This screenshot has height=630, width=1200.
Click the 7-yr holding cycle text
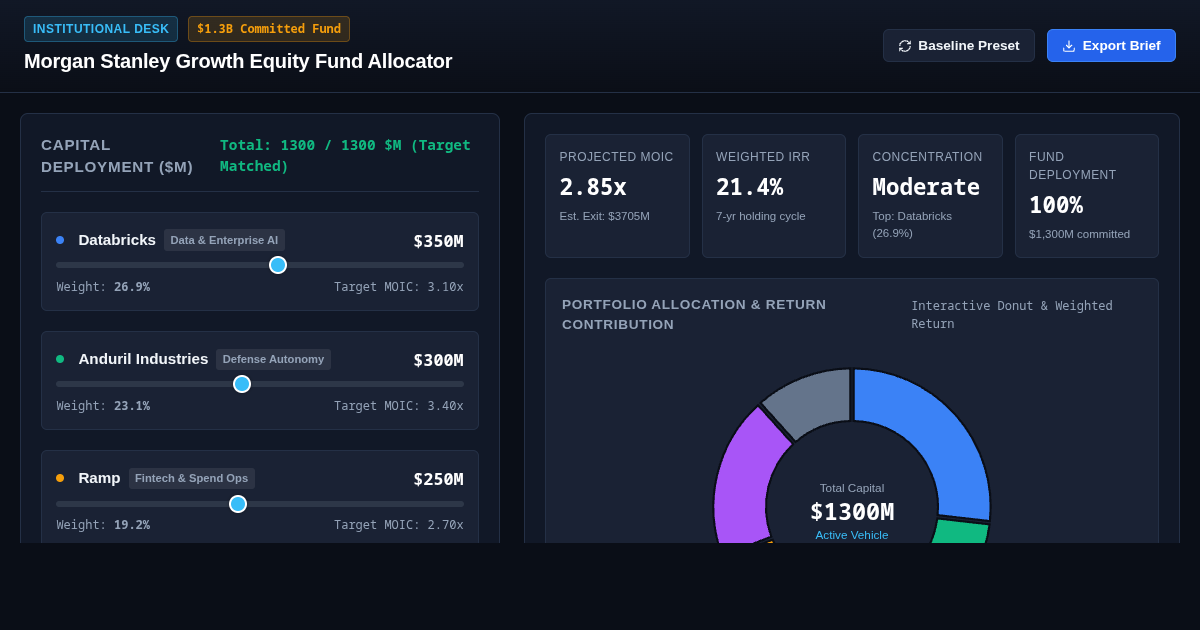(761, 216)
